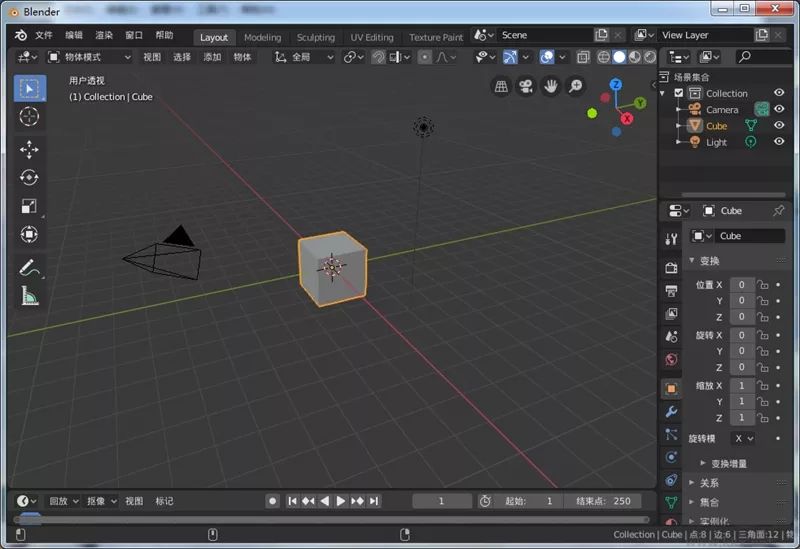Screen dimensions: 800x549
Task: Toggle camera view with camera icon
Action: pyautogui.click(x=526, y=87)
